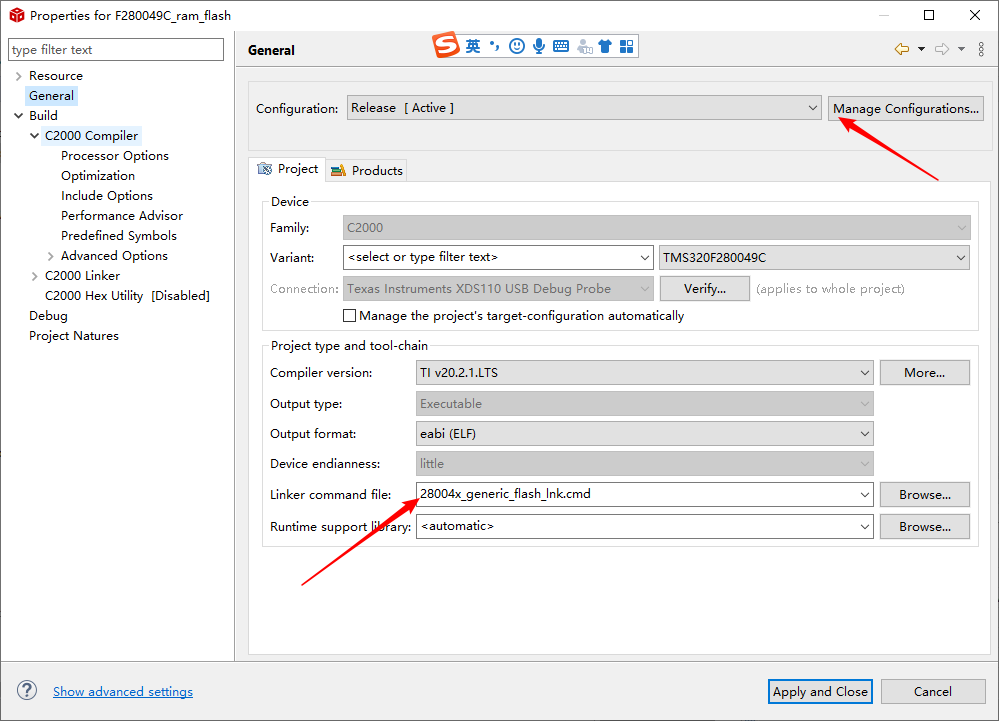Click the Sogou input method S logo
This screenshot has height=721, width=999.
click(x=446, y=45)
